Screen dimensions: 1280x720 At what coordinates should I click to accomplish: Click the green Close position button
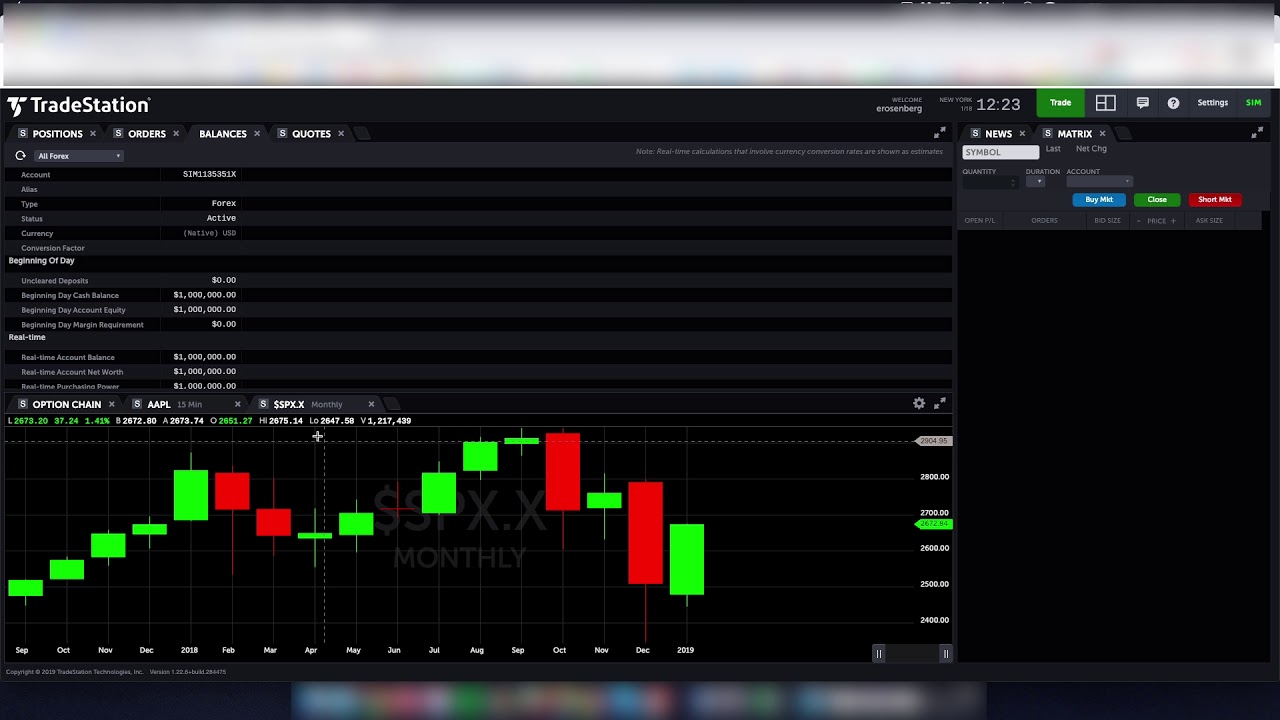[1157, 199]
